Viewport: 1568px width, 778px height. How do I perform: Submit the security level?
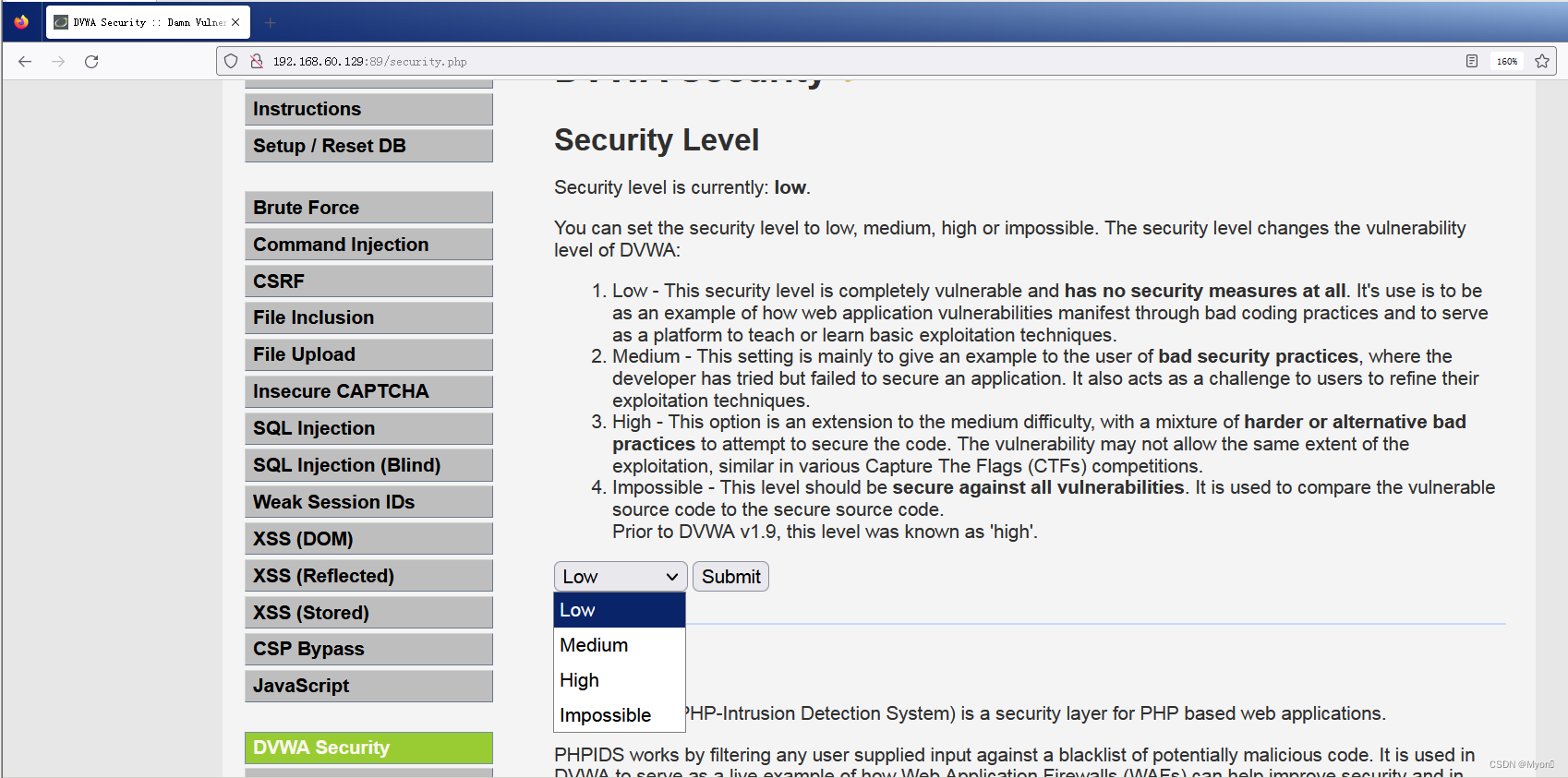coord(730,577)
